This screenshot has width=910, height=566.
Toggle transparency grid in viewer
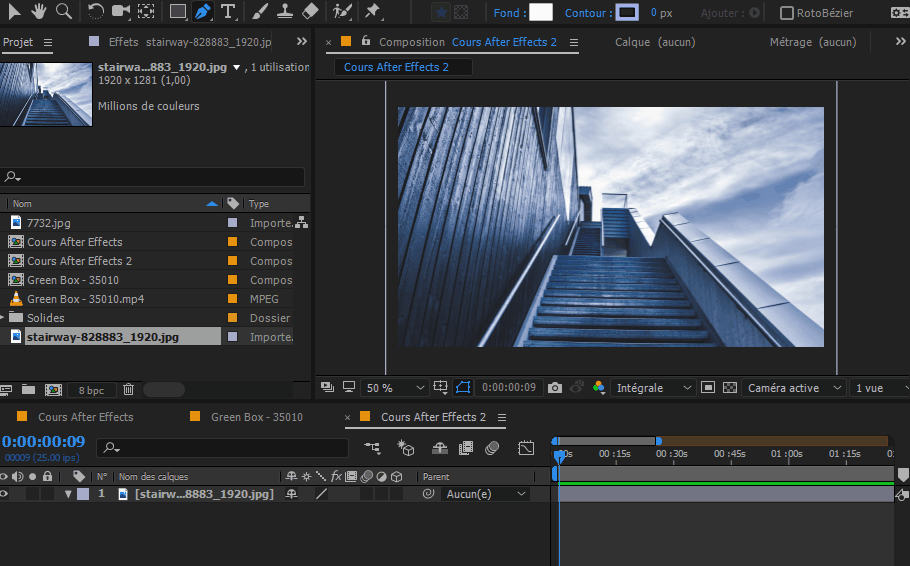coord(730,388)
